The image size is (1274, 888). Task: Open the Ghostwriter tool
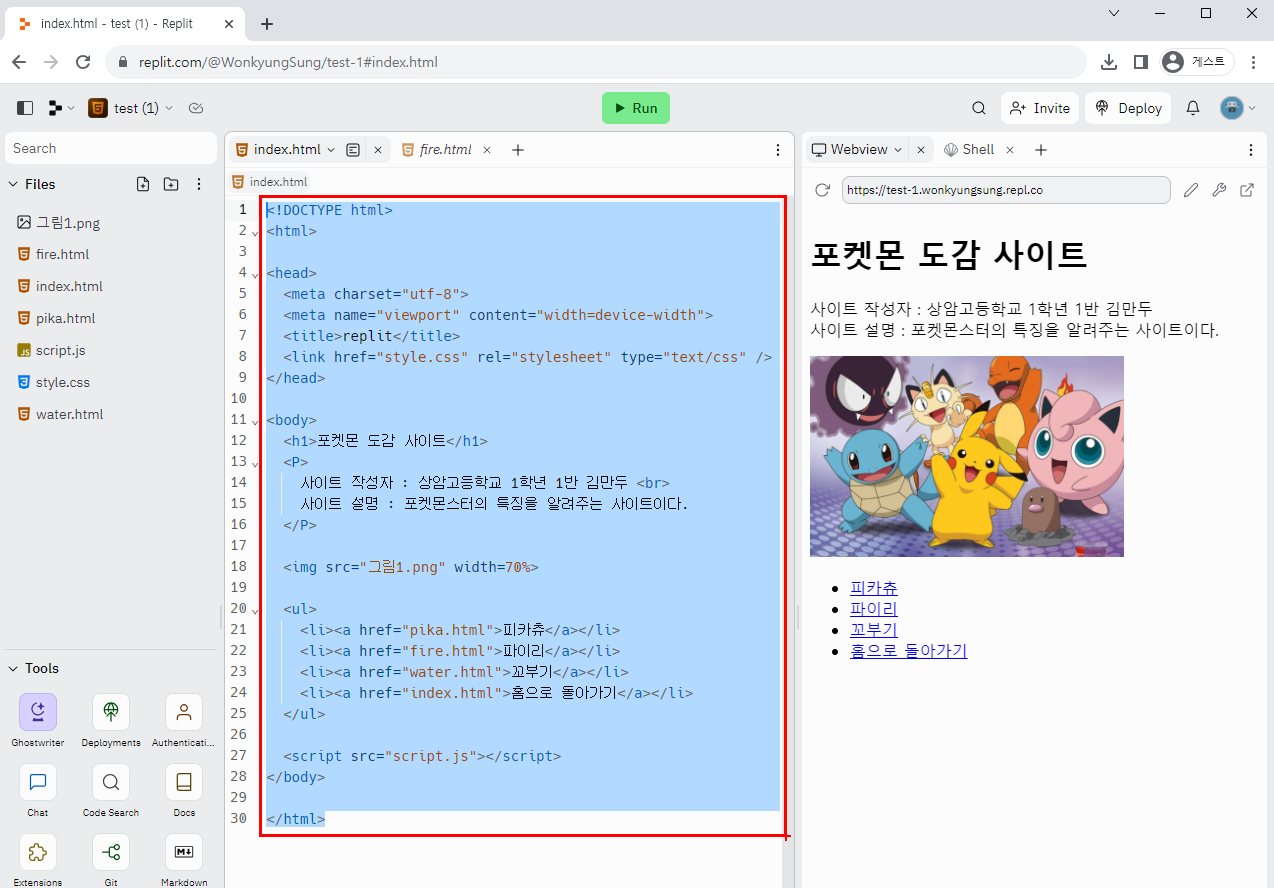point(38,720)
